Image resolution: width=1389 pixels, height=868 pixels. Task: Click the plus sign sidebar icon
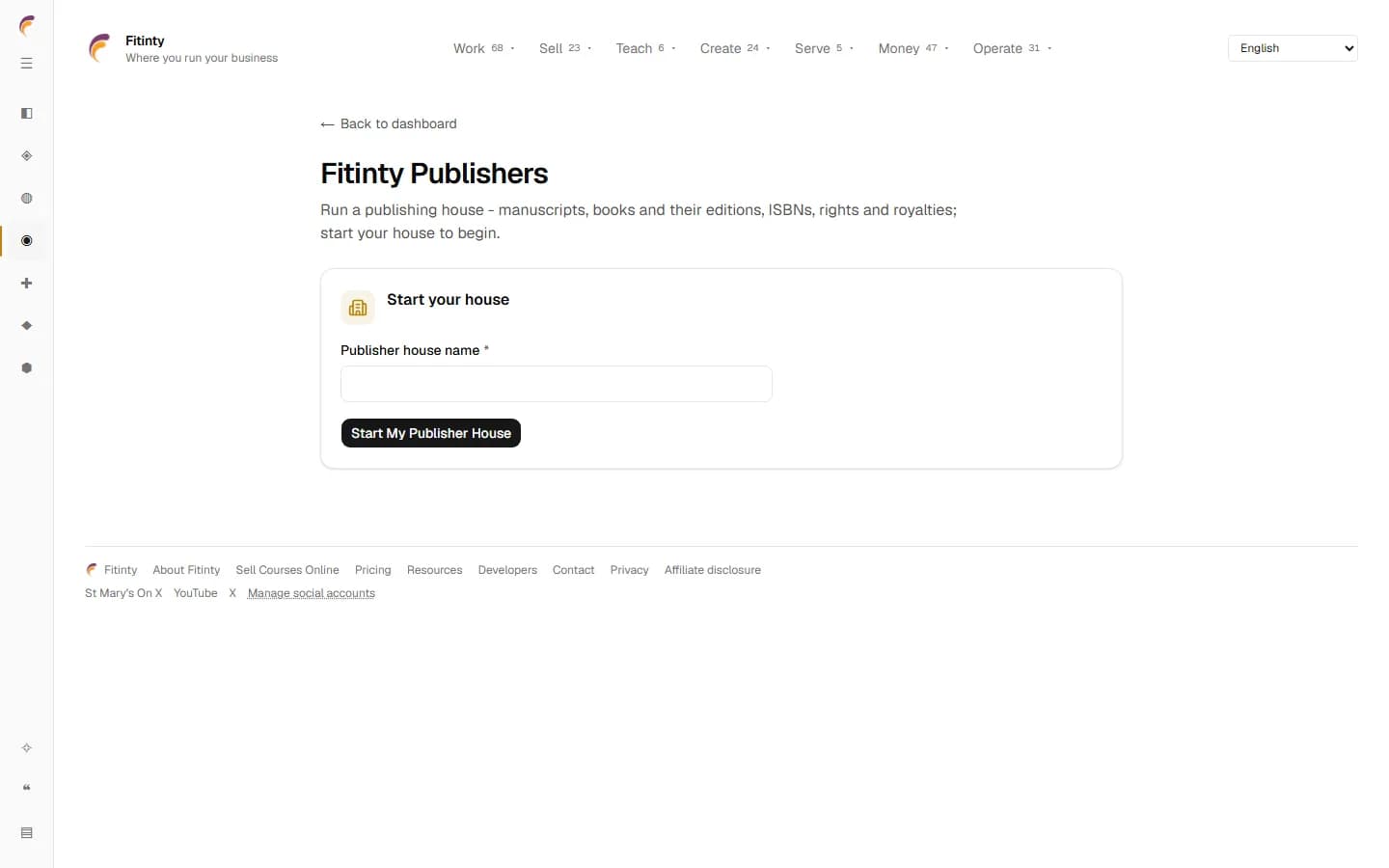tap(27, 284)
